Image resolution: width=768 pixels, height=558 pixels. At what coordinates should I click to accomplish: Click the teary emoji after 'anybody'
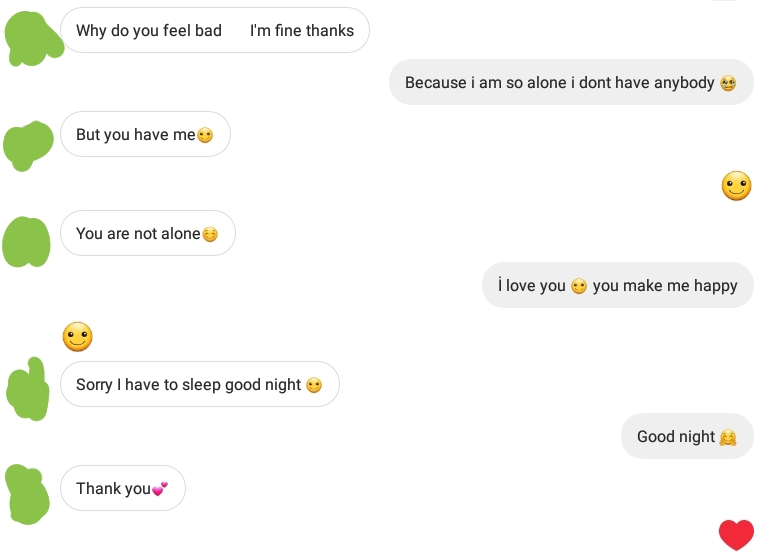(x=728, y=83)
